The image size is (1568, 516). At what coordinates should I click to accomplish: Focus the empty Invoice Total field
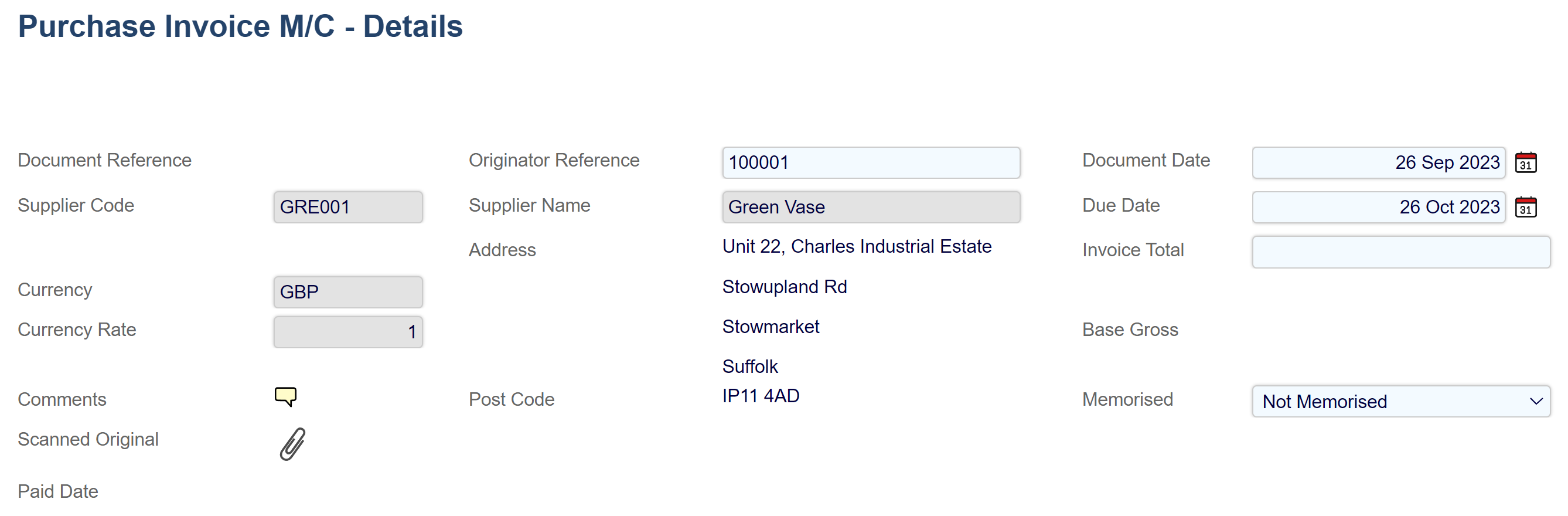click(1400, 252)
